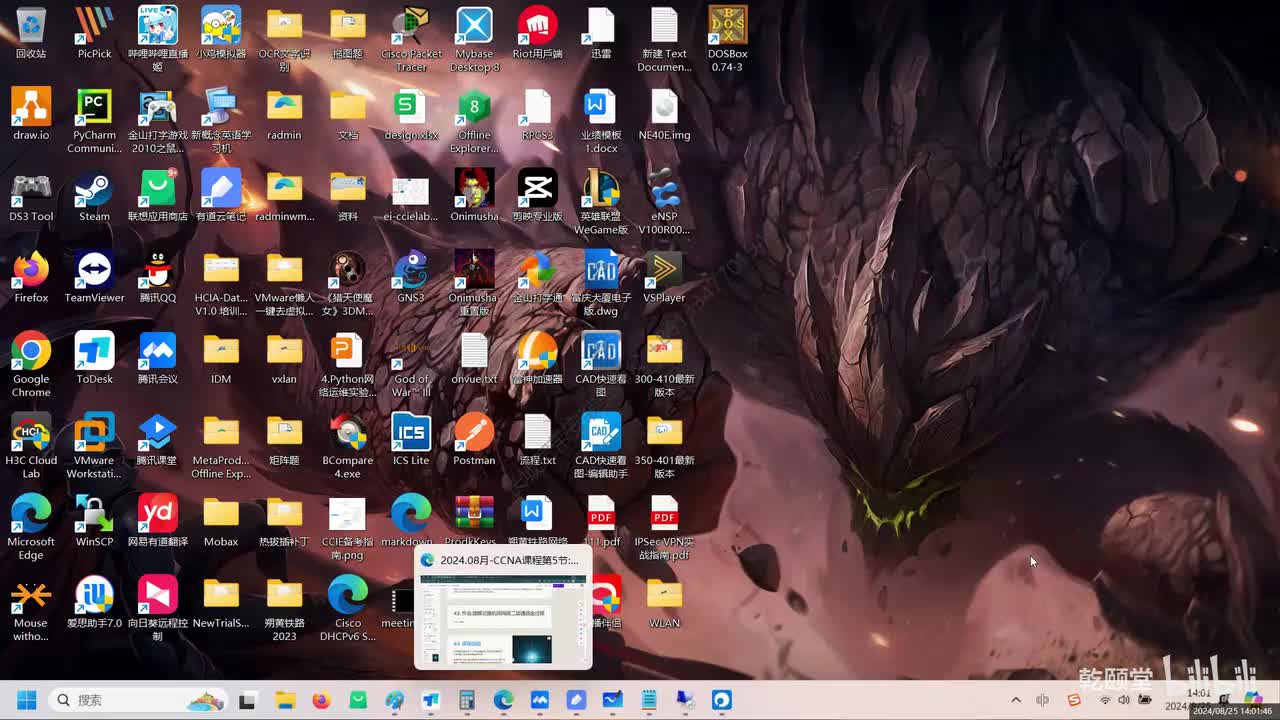Expand the hidden system tray icons
Viewport: 1280px width, 720px height.
click(1016, 700)
